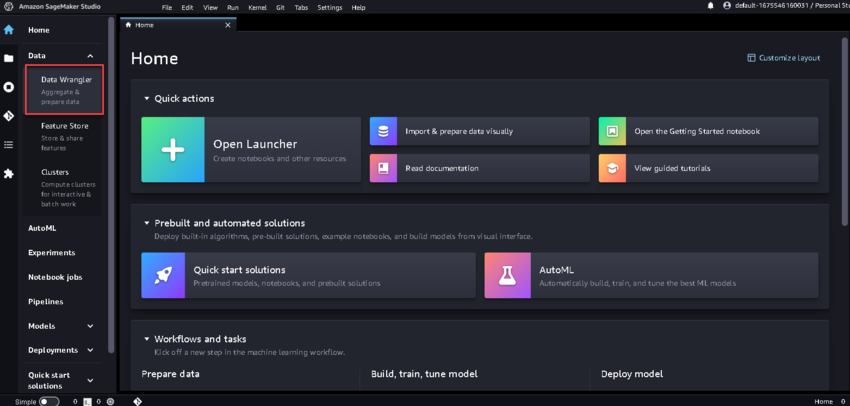Open the View menu
850x406 pixels.
(x=210, y=8)
